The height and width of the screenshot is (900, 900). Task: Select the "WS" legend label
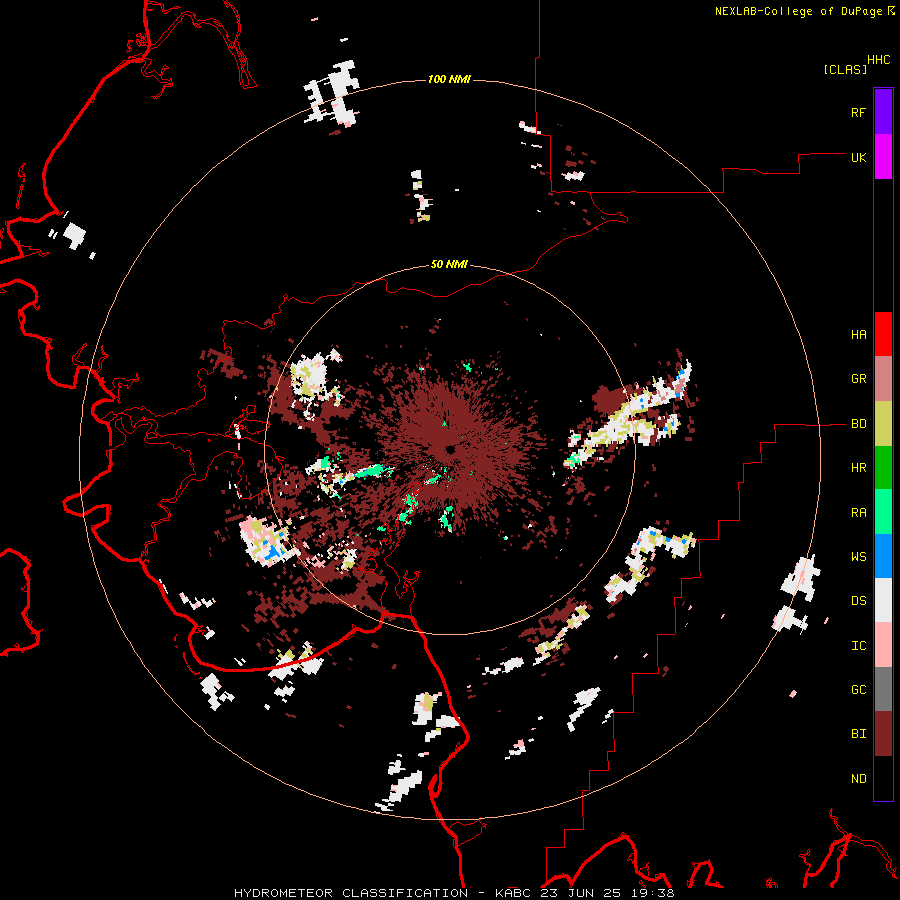(x=858, y=556)
